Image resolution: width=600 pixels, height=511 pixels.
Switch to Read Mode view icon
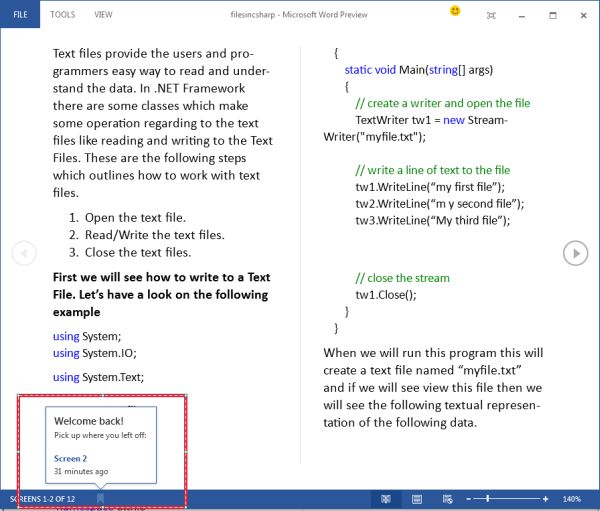(x=386, y=499)
